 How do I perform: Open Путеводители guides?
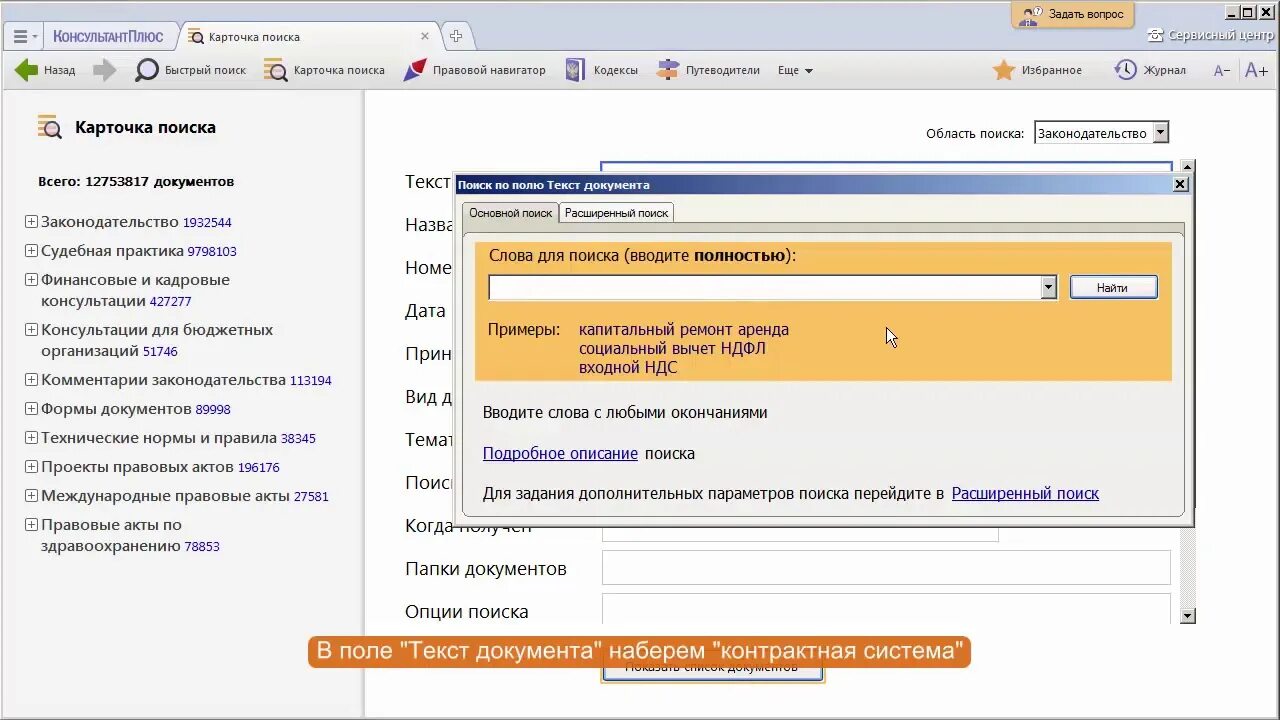click(708, 70)
